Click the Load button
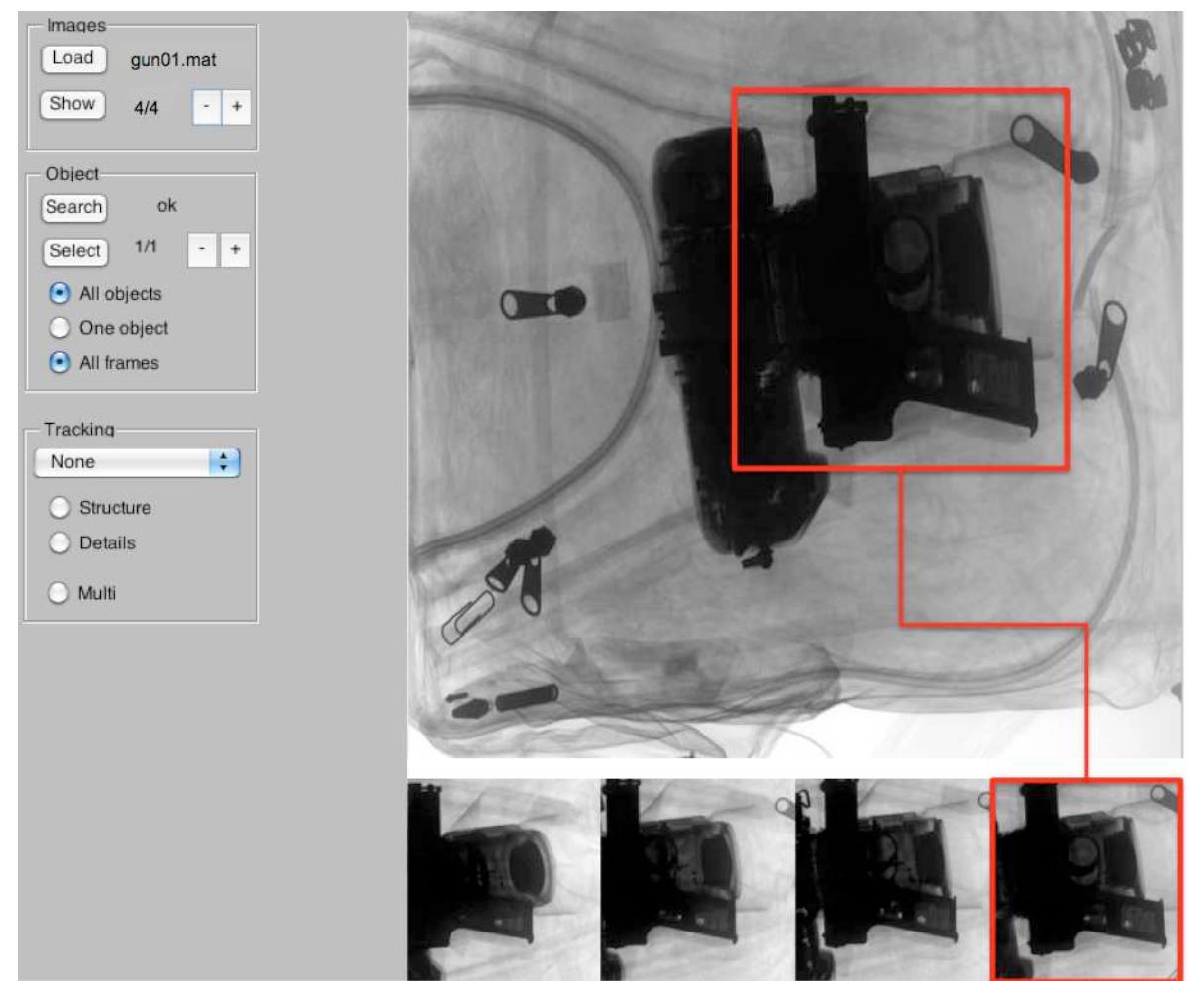Viewport: 1204px width, 981px height. 73,58
